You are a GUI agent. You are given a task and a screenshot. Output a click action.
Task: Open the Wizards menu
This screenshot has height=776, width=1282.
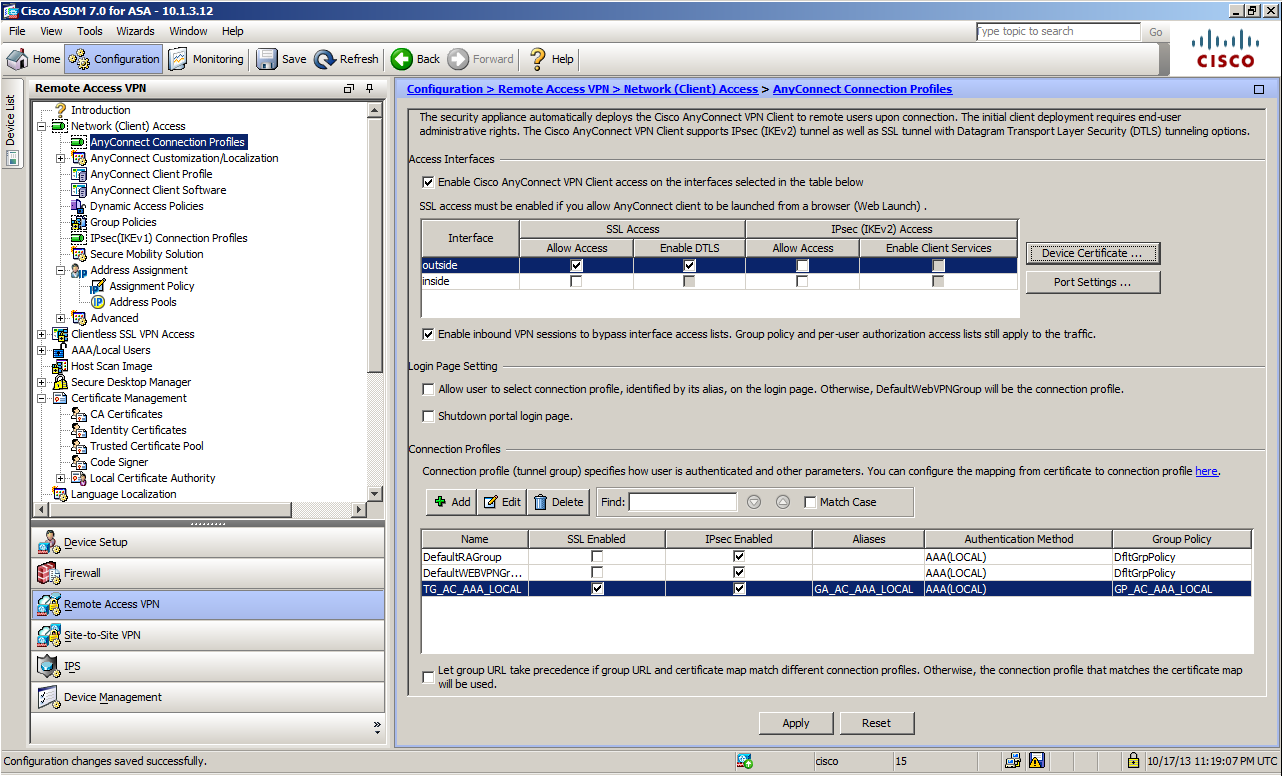coord(135,31)
